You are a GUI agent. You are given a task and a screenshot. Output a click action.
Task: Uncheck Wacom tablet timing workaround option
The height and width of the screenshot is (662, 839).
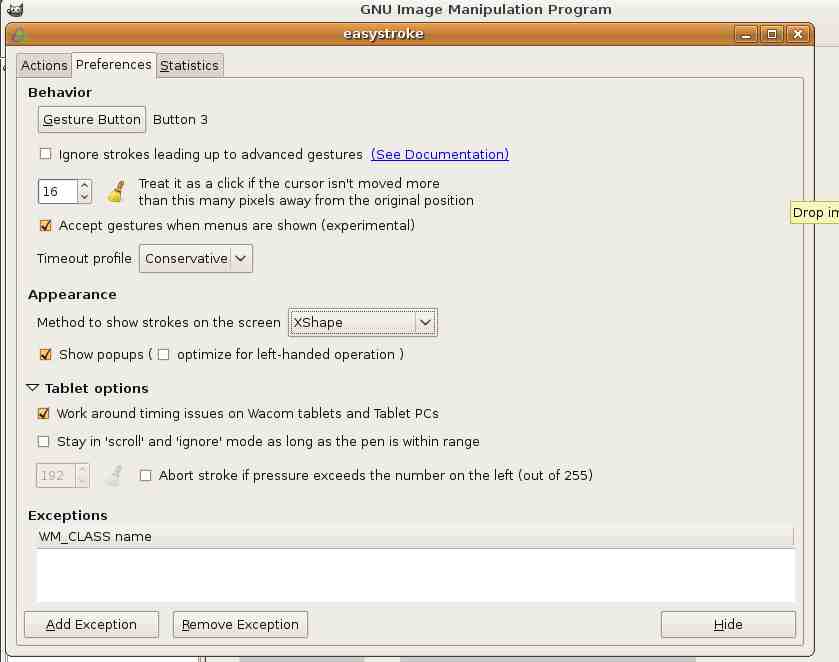(x=43, y=414)
